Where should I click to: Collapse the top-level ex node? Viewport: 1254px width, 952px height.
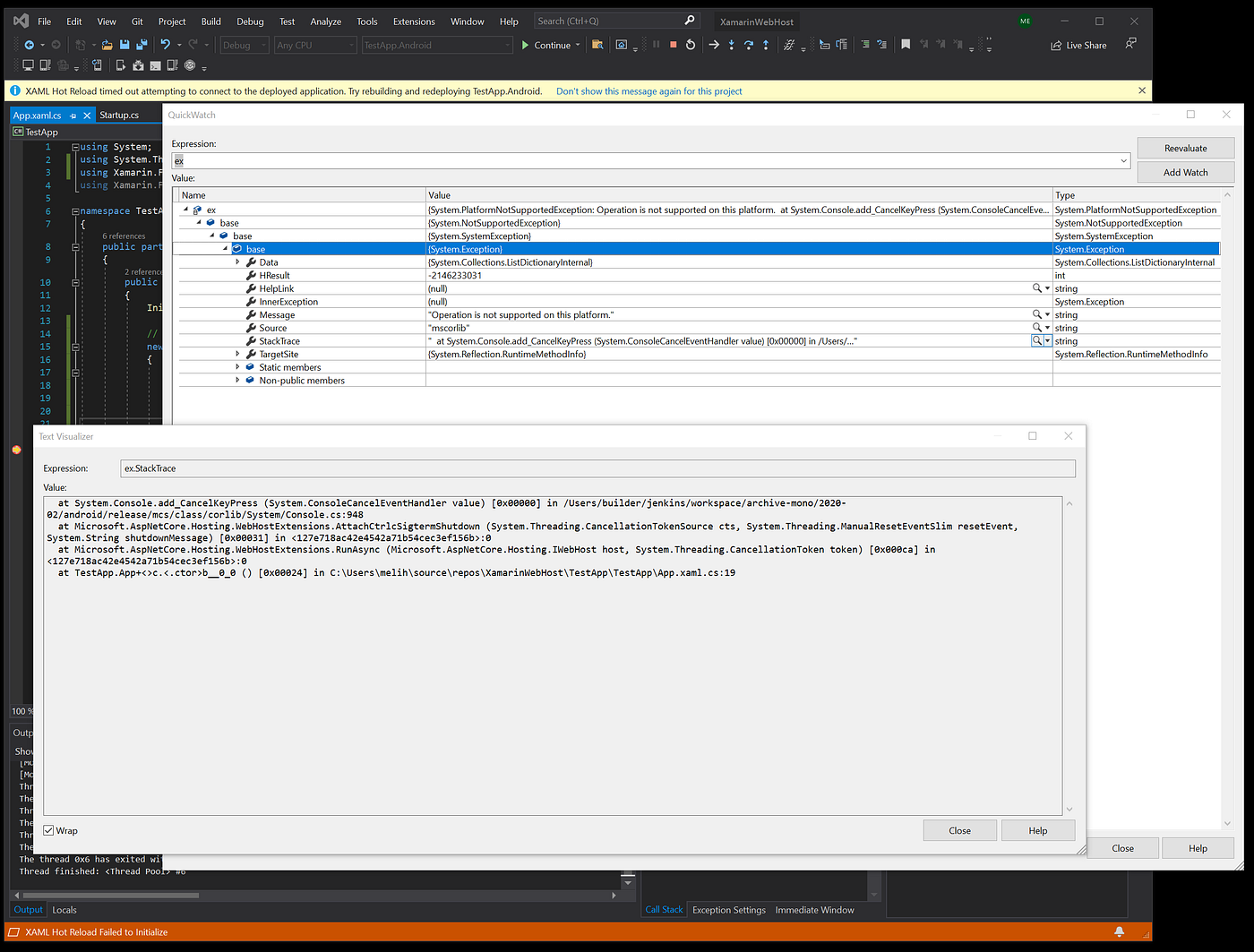186,210
